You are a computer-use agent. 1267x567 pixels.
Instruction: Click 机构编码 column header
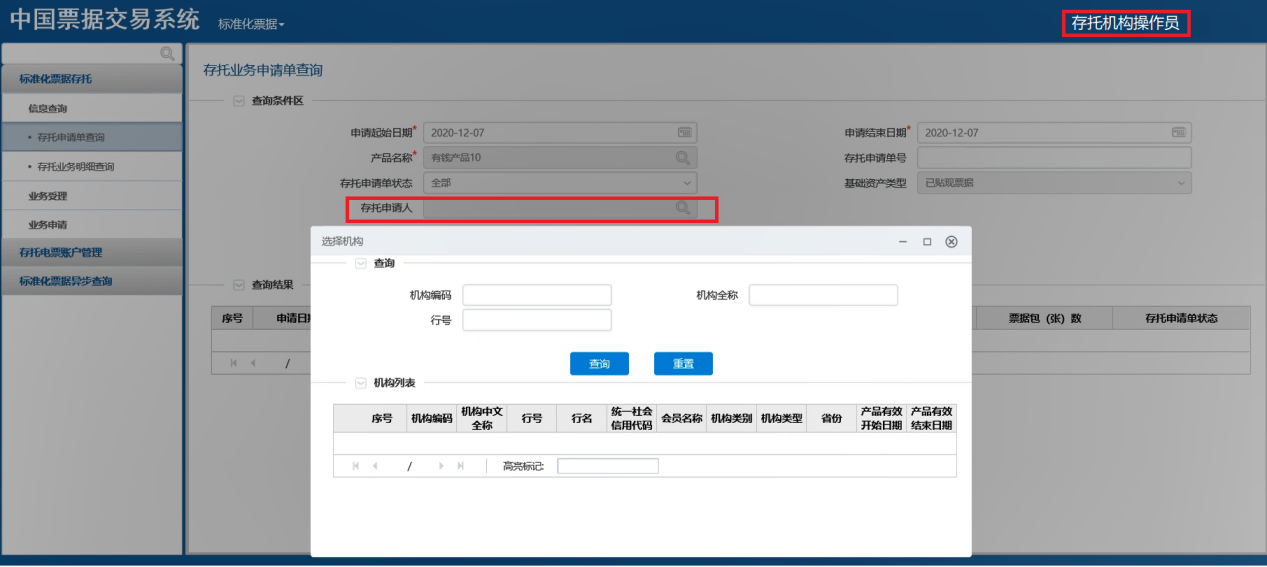(x=432, y=418)
